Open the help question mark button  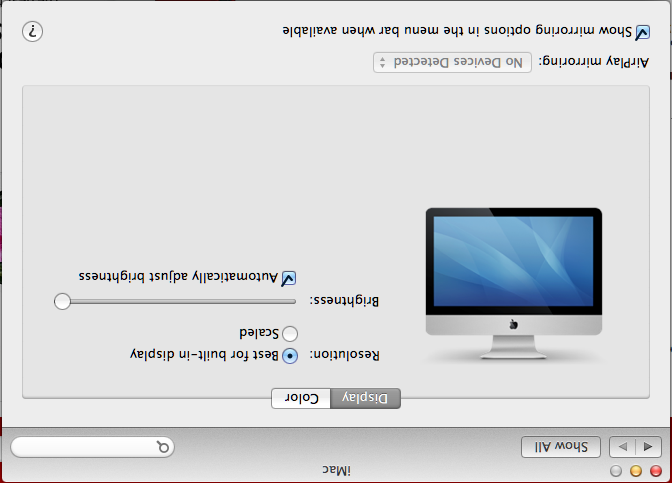pyautogui.click(x=33, y=31)
